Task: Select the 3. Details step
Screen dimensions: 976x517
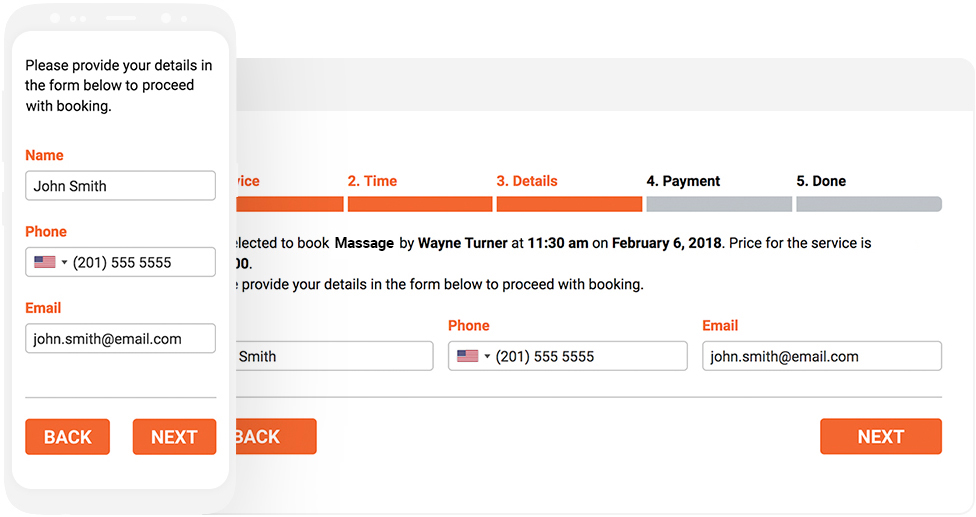Action: [527, 181]
